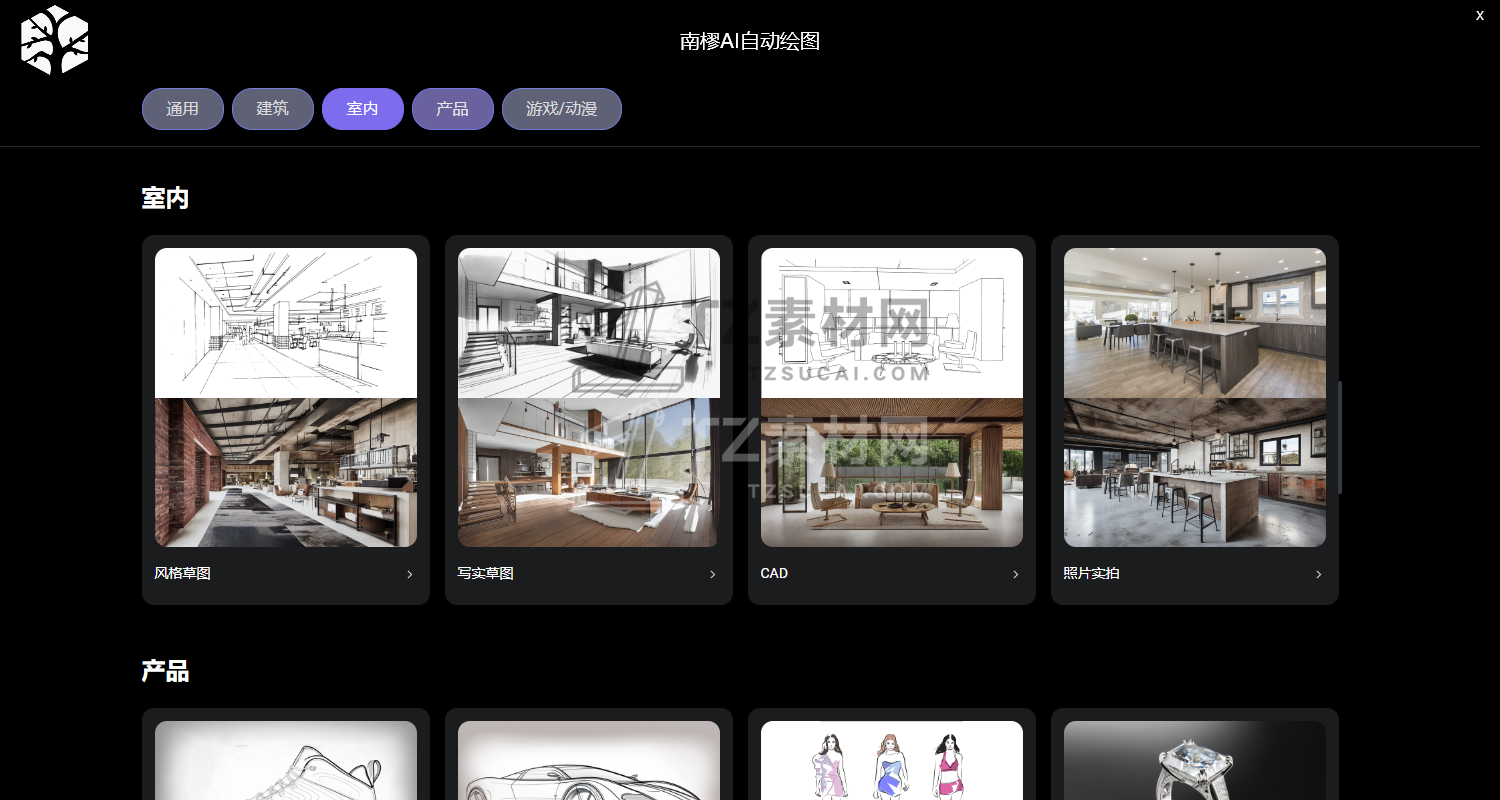
Task: Open the sneaker sketch product thumbnail
Action: tap(286, 761)
